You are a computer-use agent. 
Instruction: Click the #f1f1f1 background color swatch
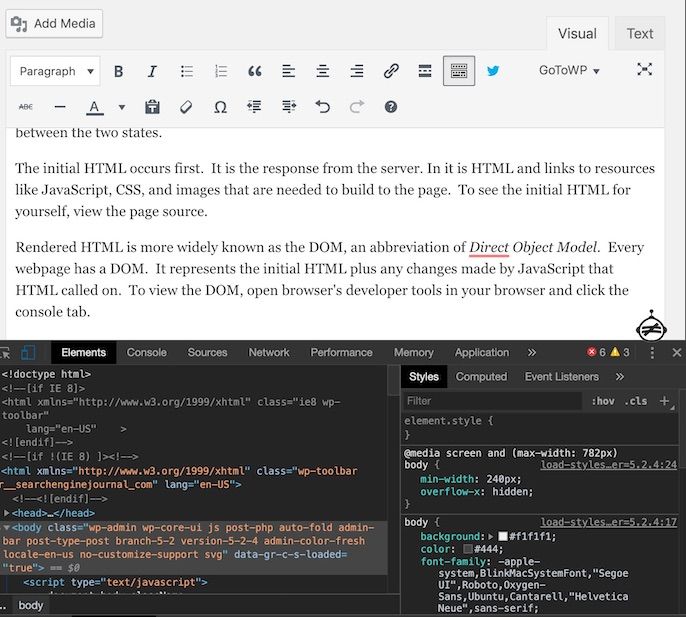(x=503, y=536)
